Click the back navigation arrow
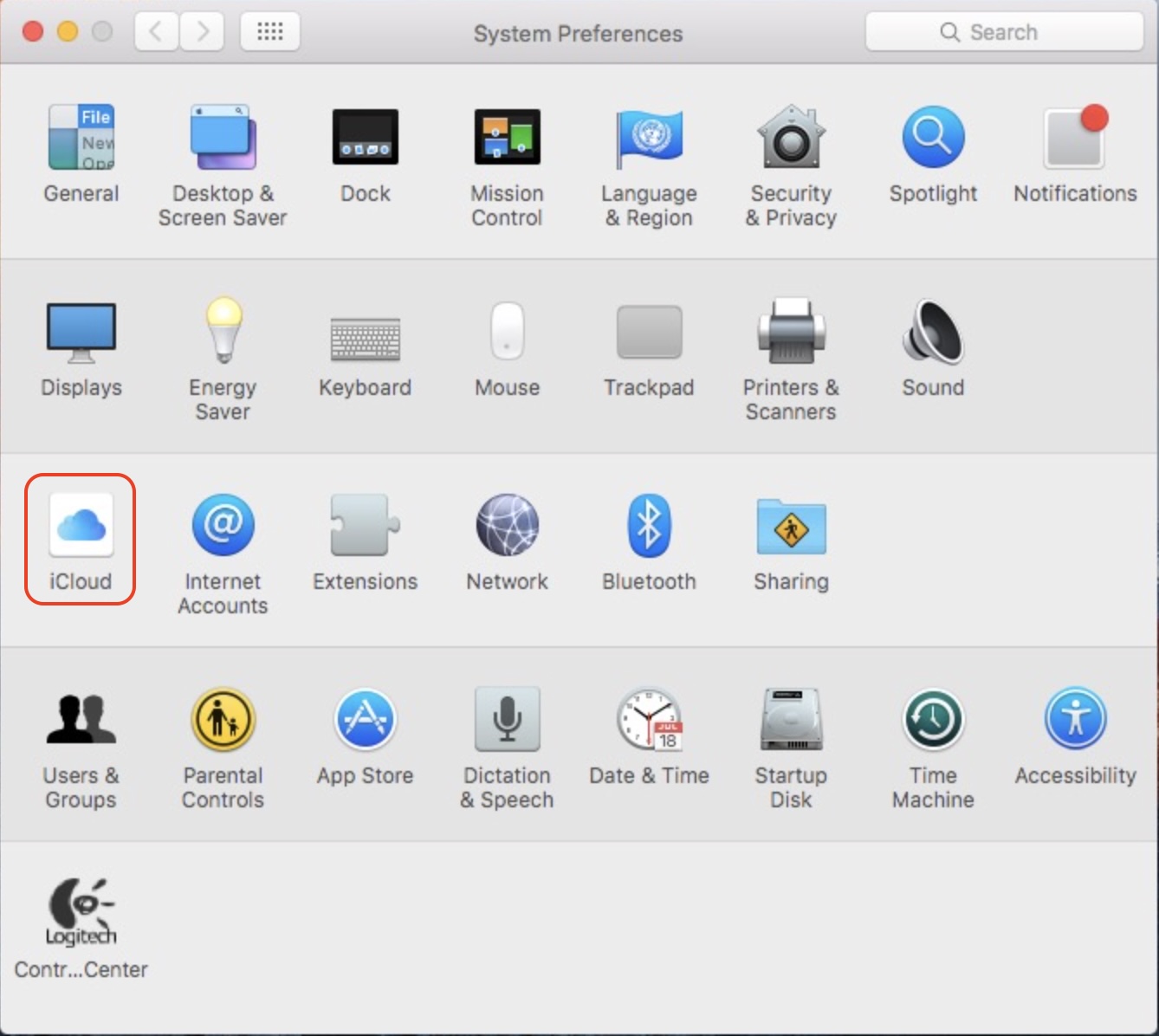This screenshot has width=1159, height=1036. click(x=156, y=31)
